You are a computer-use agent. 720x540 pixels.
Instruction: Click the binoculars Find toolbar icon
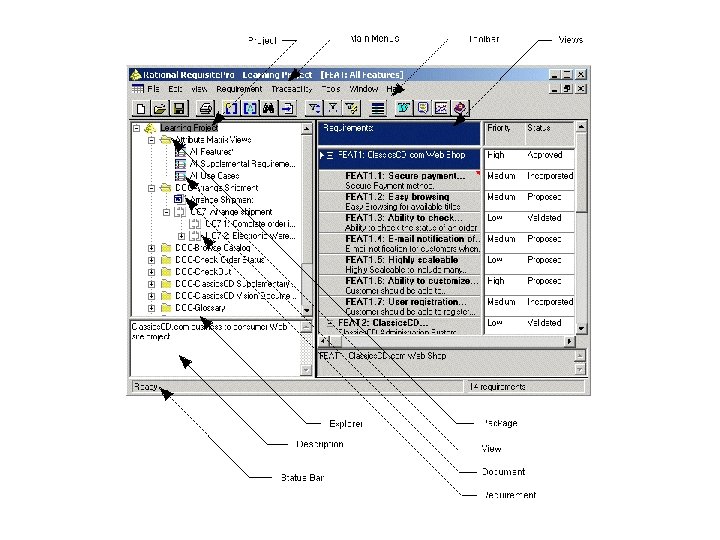coord(269,108)
